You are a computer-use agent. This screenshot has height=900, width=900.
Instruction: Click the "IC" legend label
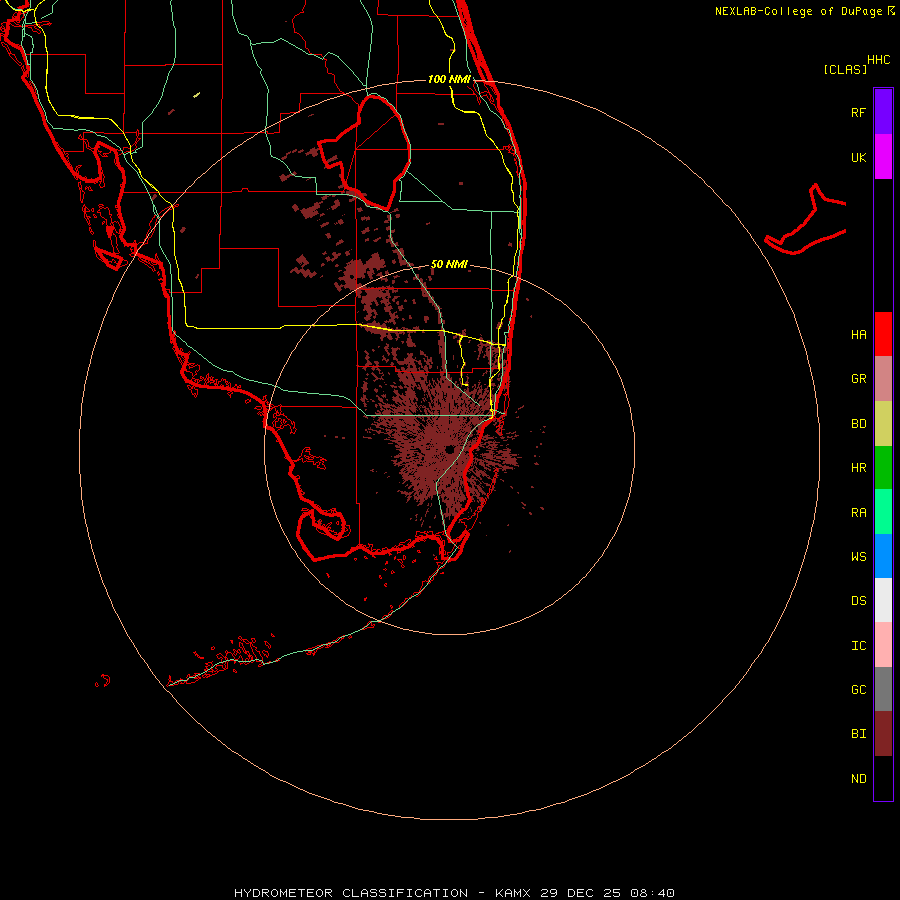point(858,646)
